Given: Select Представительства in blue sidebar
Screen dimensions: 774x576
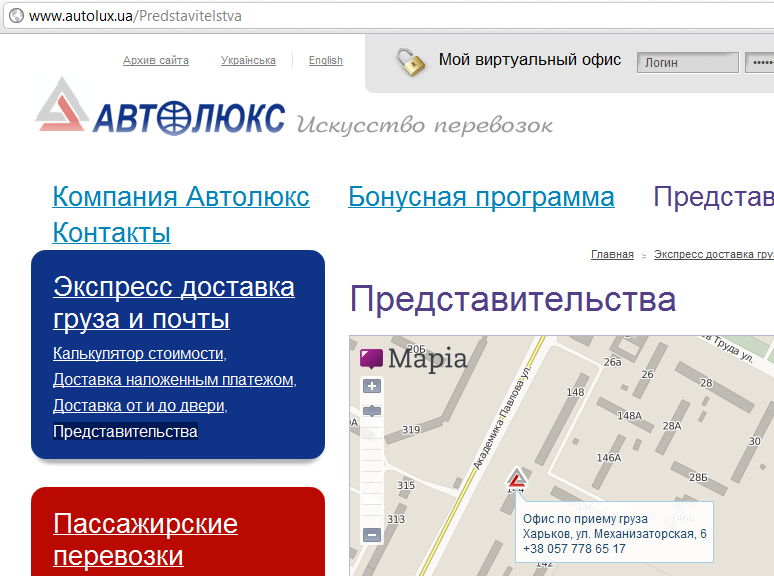Looking at the screenshot, I should pos(125,431).
